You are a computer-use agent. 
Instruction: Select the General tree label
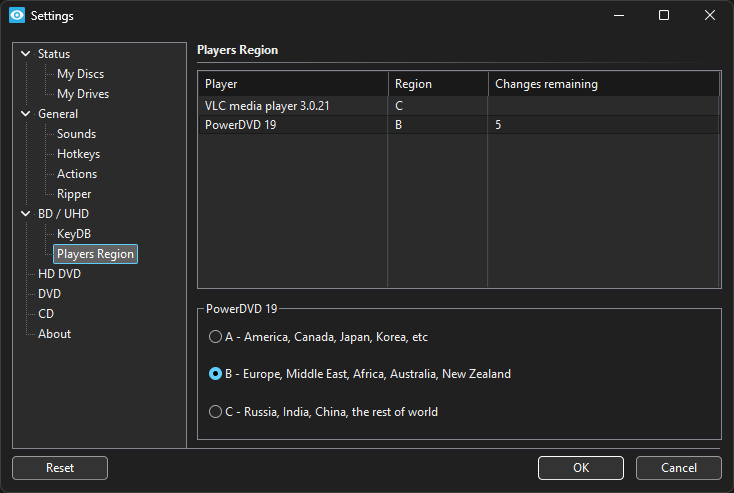point(58,114)
